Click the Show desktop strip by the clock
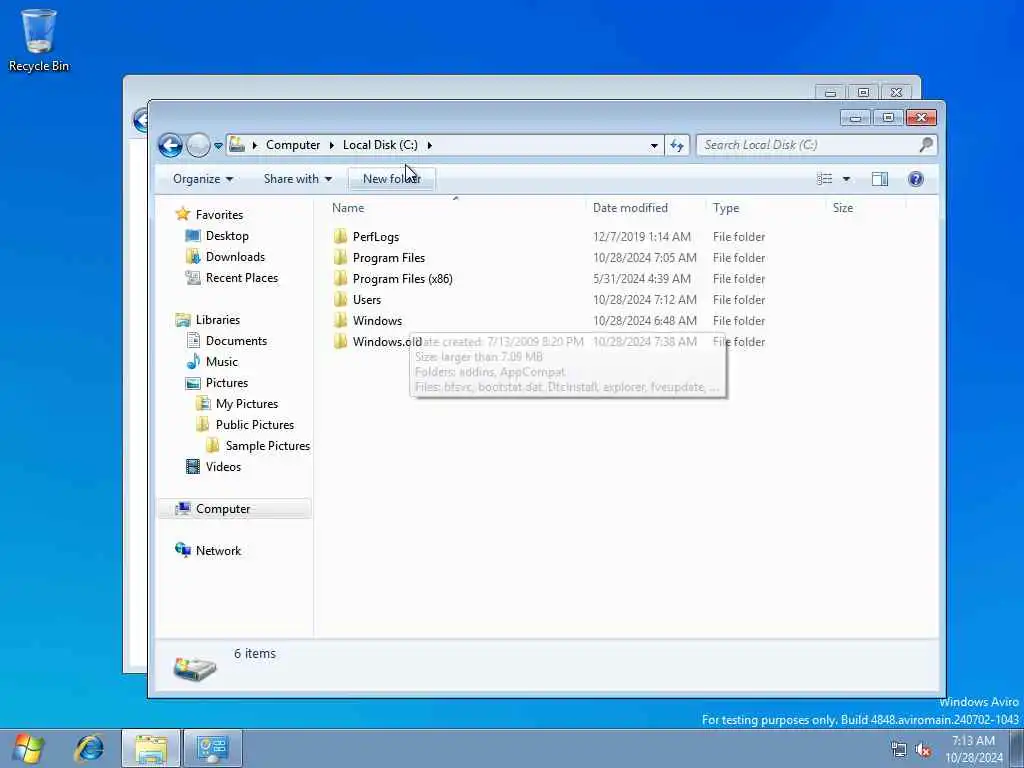This screenshot has height=768, width=1024. point(1017,749)
